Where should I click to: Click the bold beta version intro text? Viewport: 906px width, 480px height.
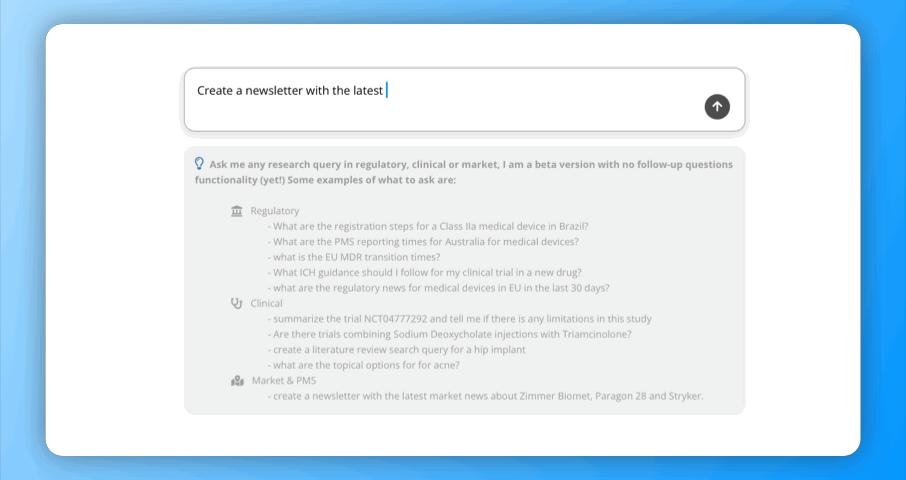464,172
